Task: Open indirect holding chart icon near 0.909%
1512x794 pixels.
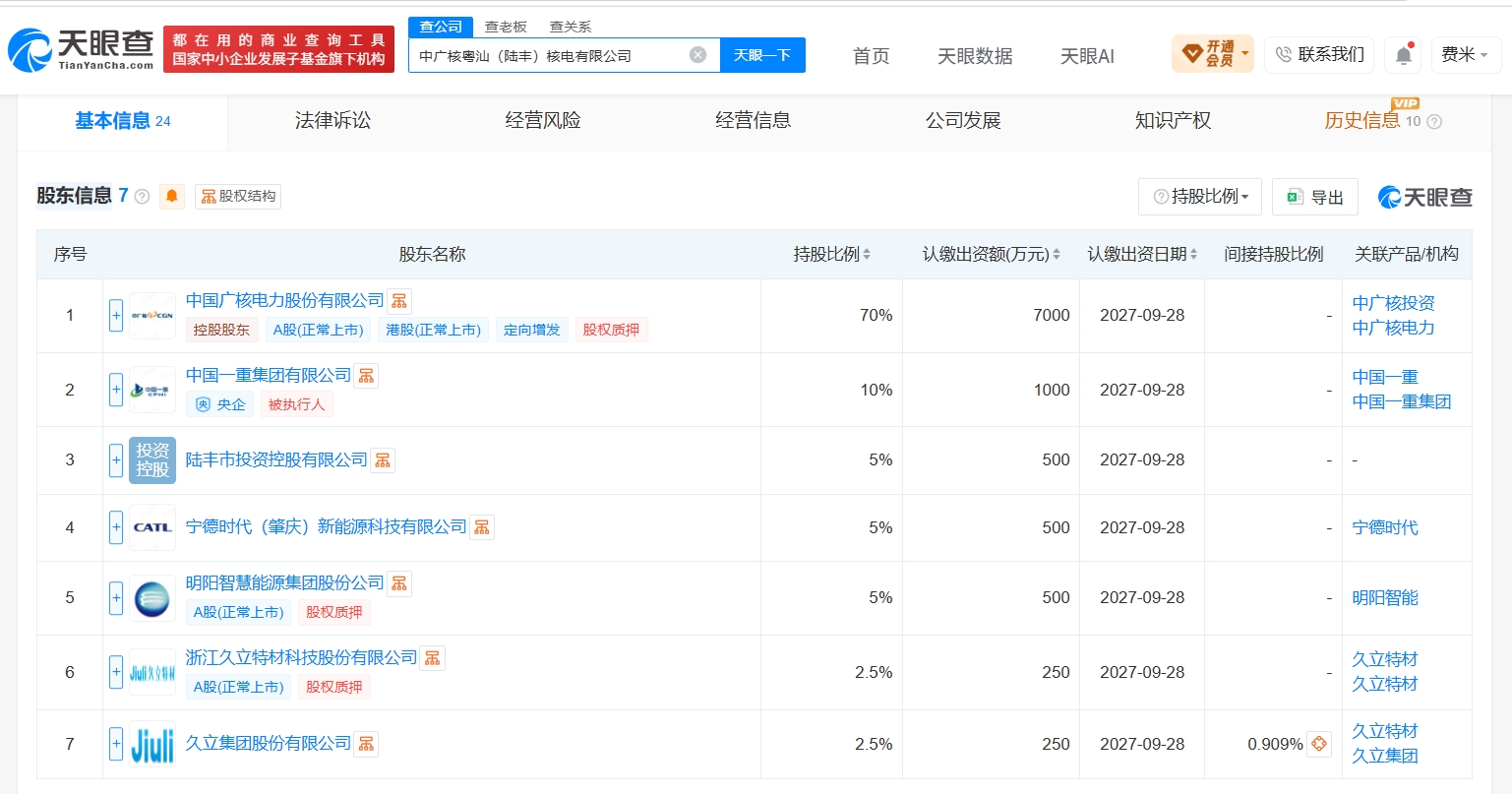Action: tap(1319, 744)
